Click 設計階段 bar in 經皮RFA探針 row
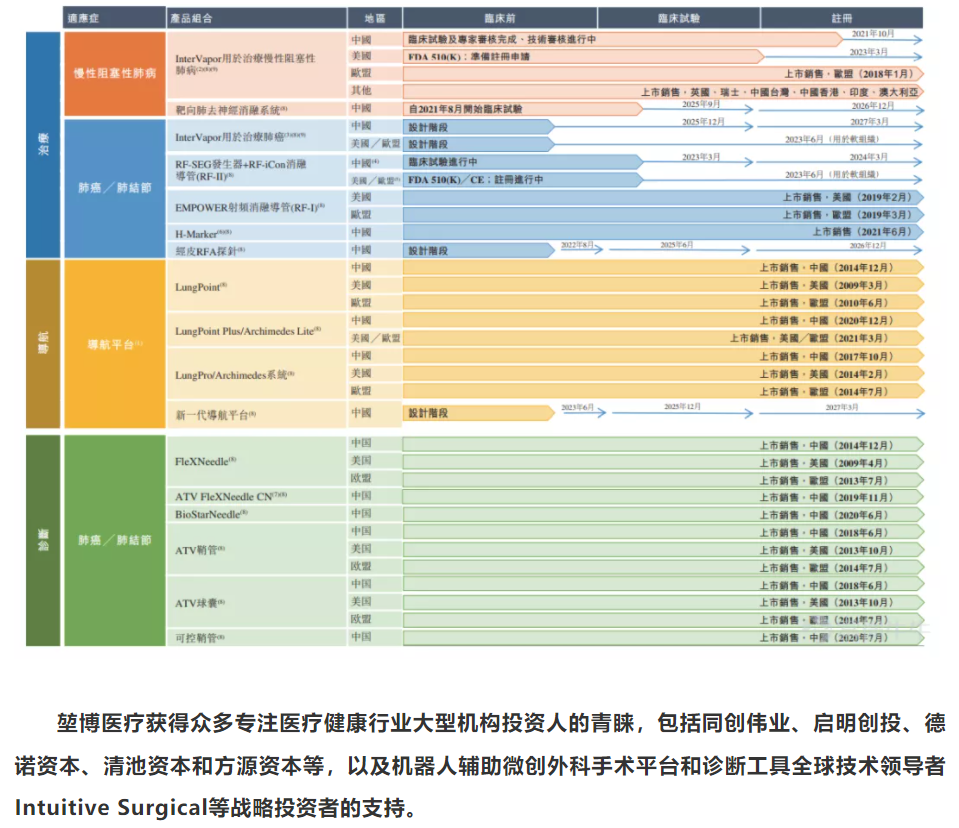 pyautogui.click(x=479, y=250)
